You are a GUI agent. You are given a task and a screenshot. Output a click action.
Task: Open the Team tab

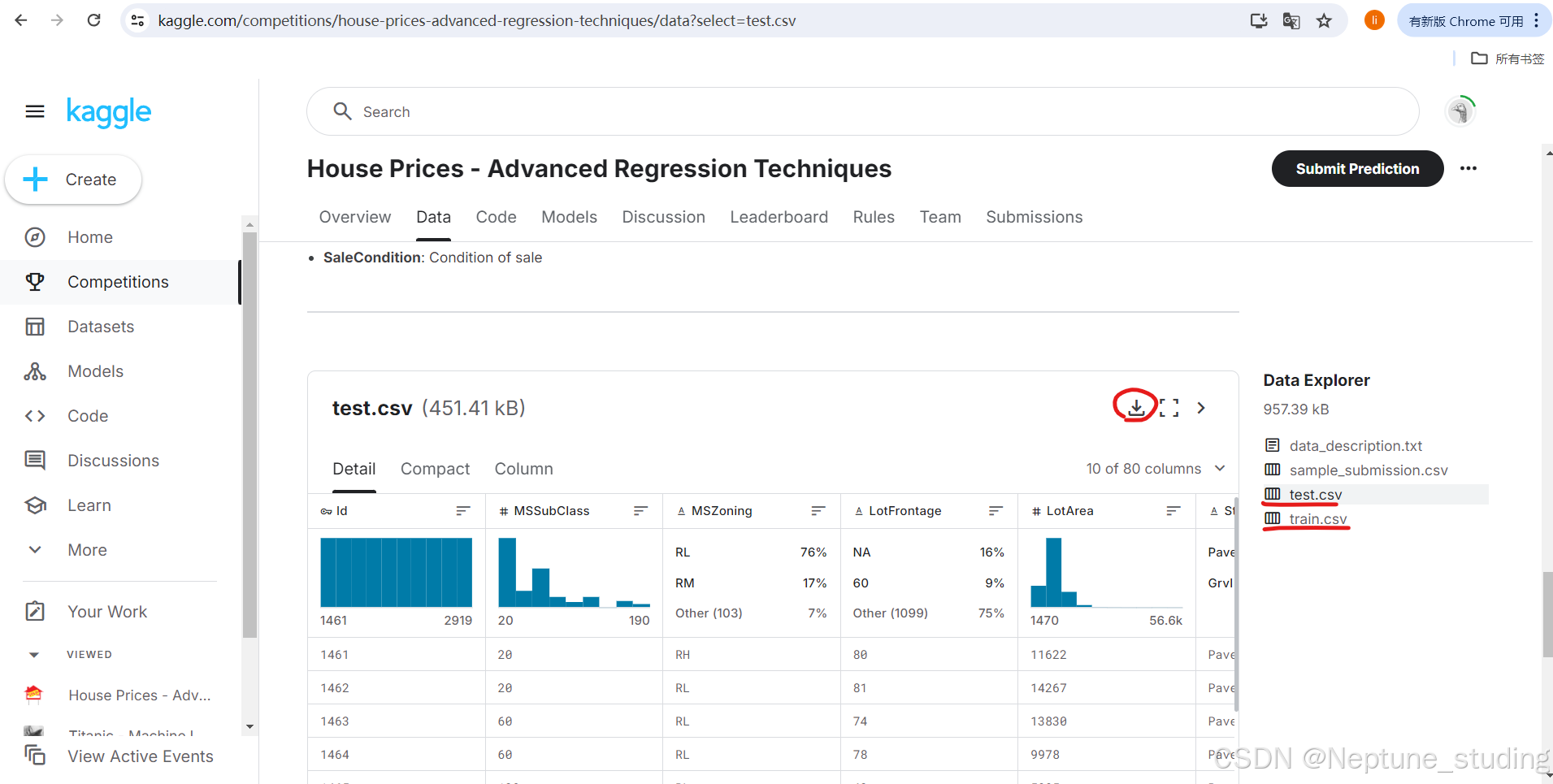[940, 217]
